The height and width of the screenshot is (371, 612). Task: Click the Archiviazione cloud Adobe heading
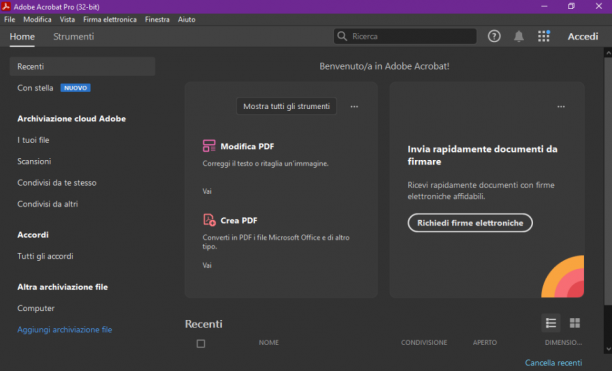(x=71, y=119)
